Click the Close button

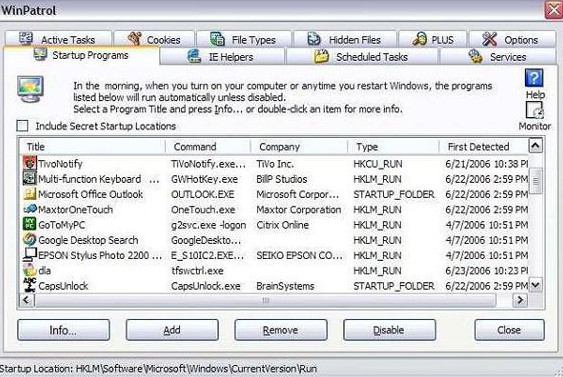(x=509, y=330)
